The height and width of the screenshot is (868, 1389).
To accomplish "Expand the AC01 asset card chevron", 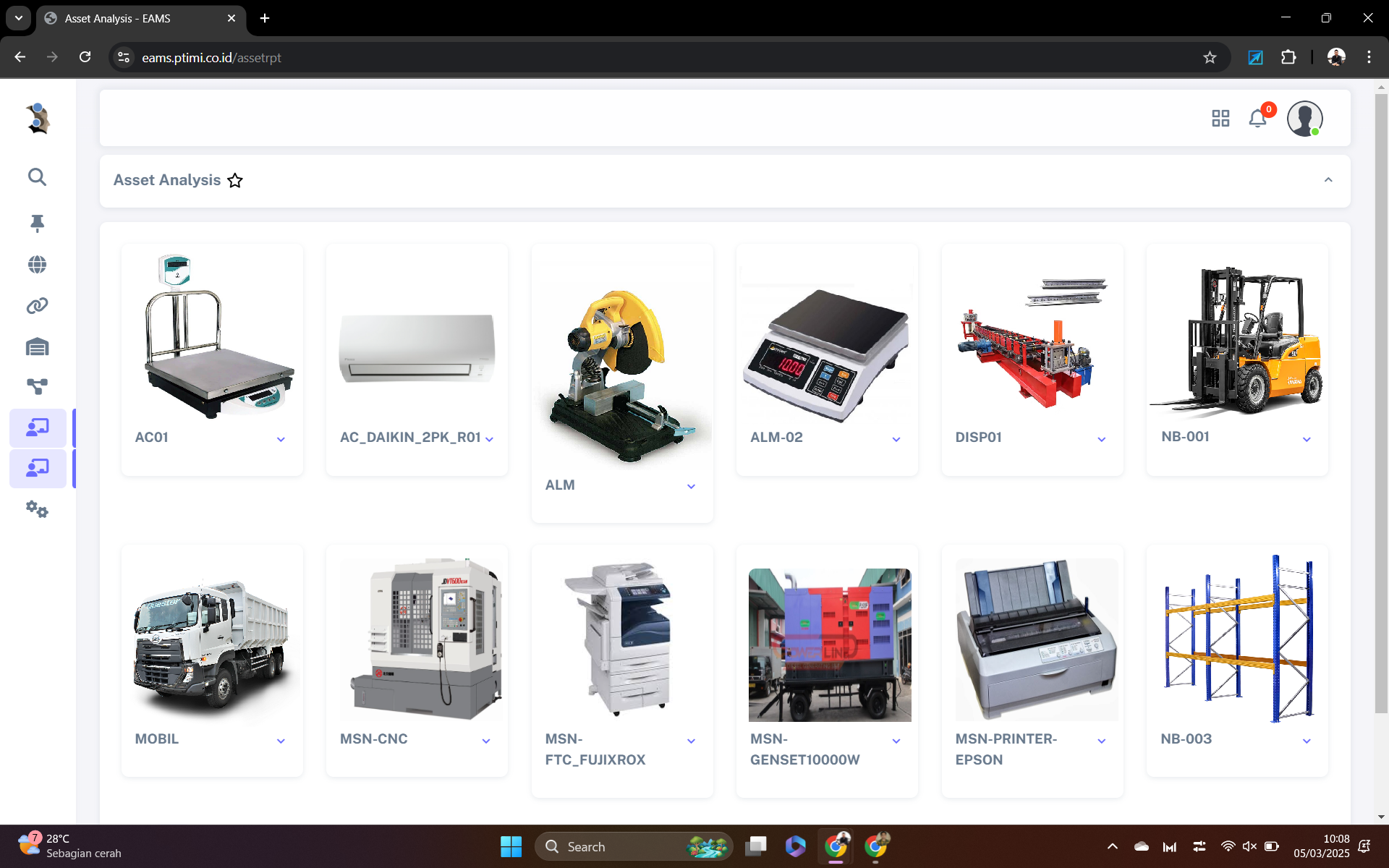I will tap(281, 439).
